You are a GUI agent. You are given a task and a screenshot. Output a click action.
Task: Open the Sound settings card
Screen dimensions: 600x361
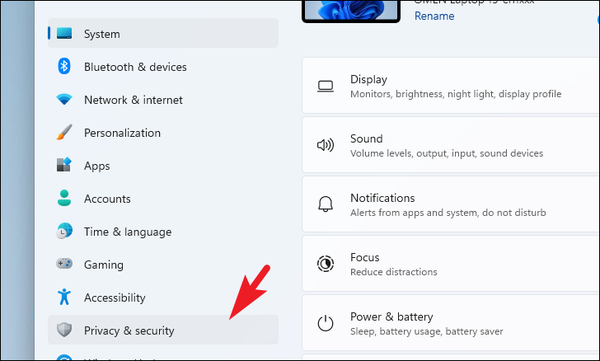coord(451,145)
